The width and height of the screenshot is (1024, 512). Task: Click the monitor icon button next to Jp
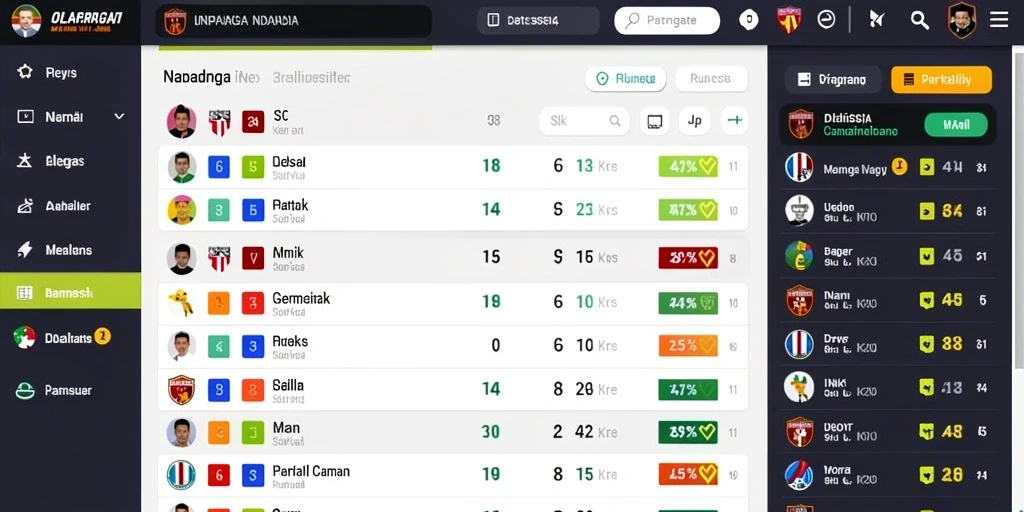click(654, 121)
